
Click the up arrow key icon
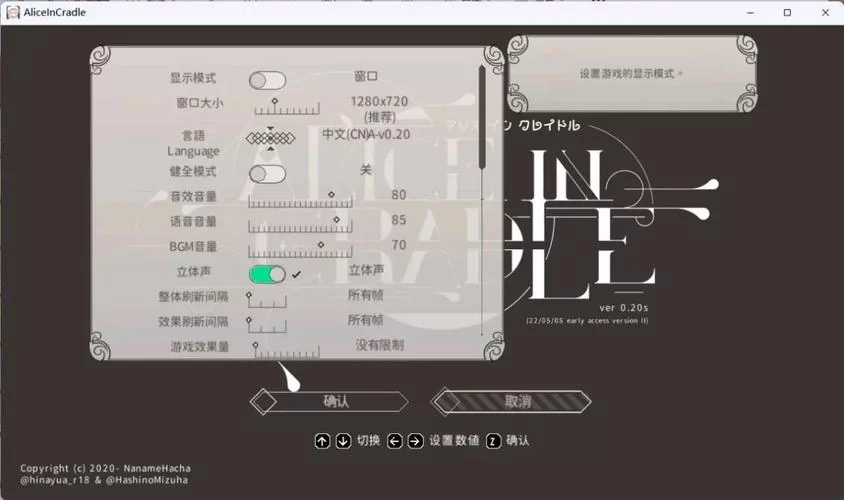(322, 441)
